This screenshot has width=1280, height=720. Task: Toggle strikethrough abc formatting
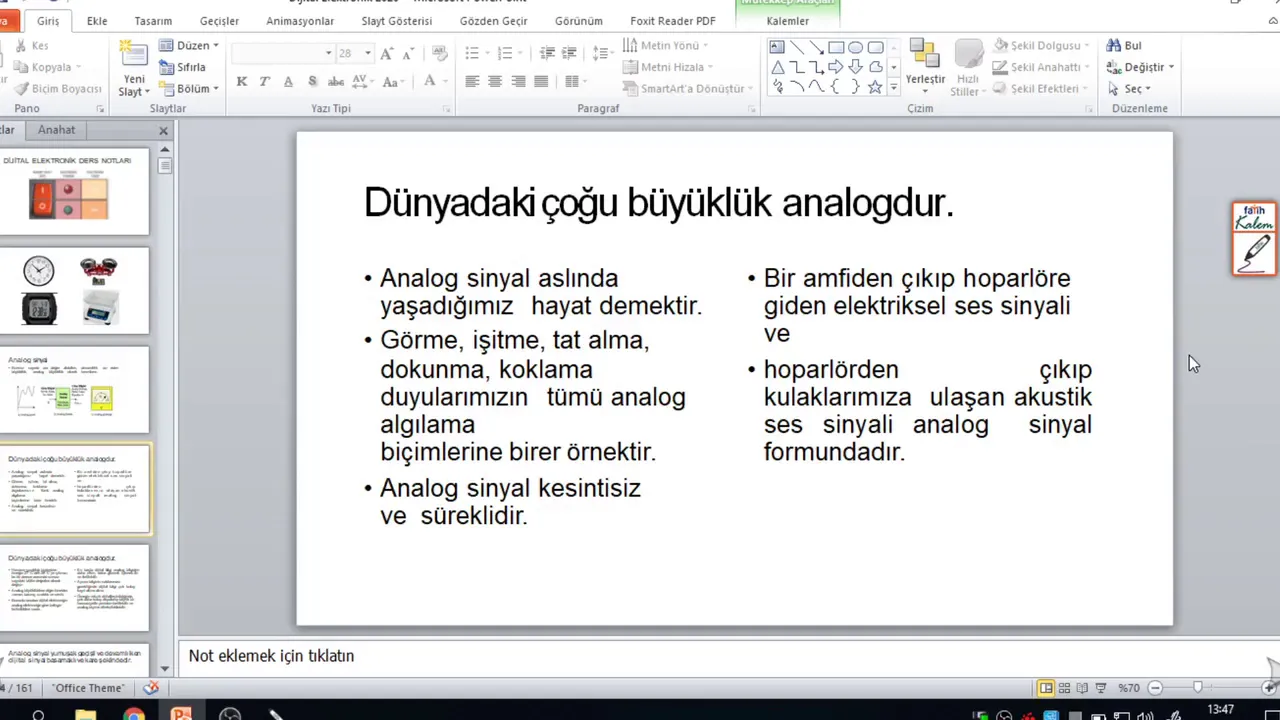[x=336, y=82]
